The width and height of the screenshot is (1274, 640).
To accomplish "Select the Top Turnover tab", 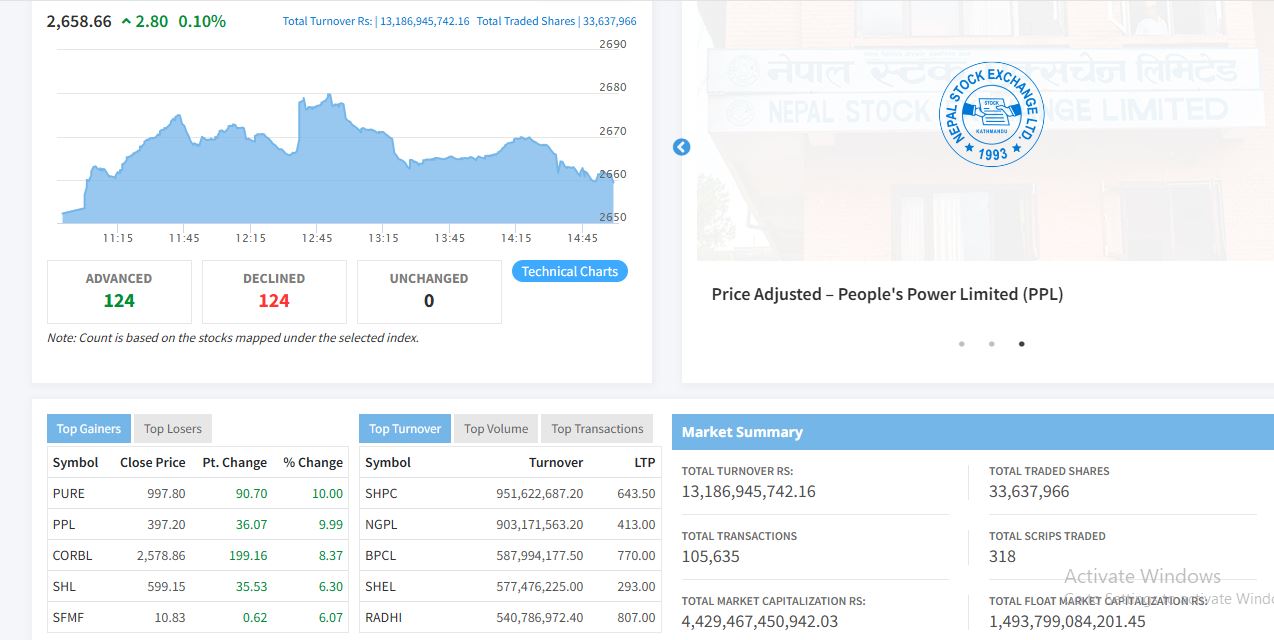I will pyautogui.click(x=404, y=429).
